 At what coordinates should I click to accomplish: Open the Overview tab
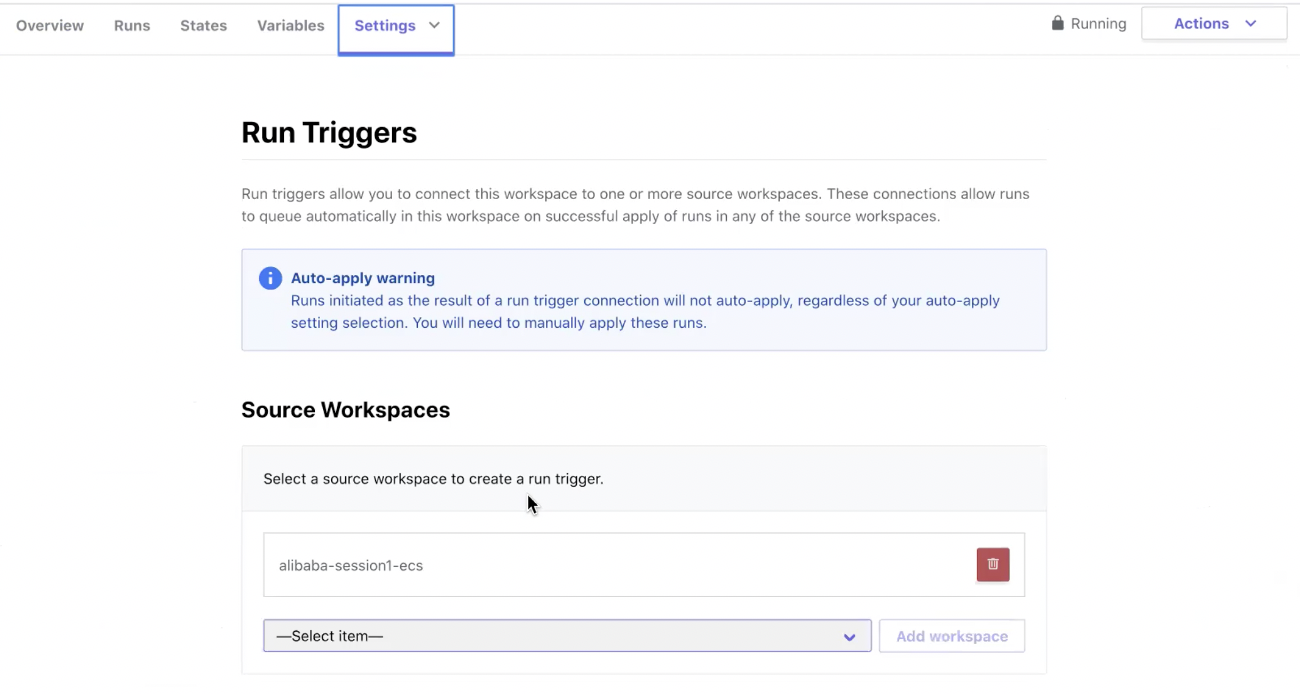(50, 25)
